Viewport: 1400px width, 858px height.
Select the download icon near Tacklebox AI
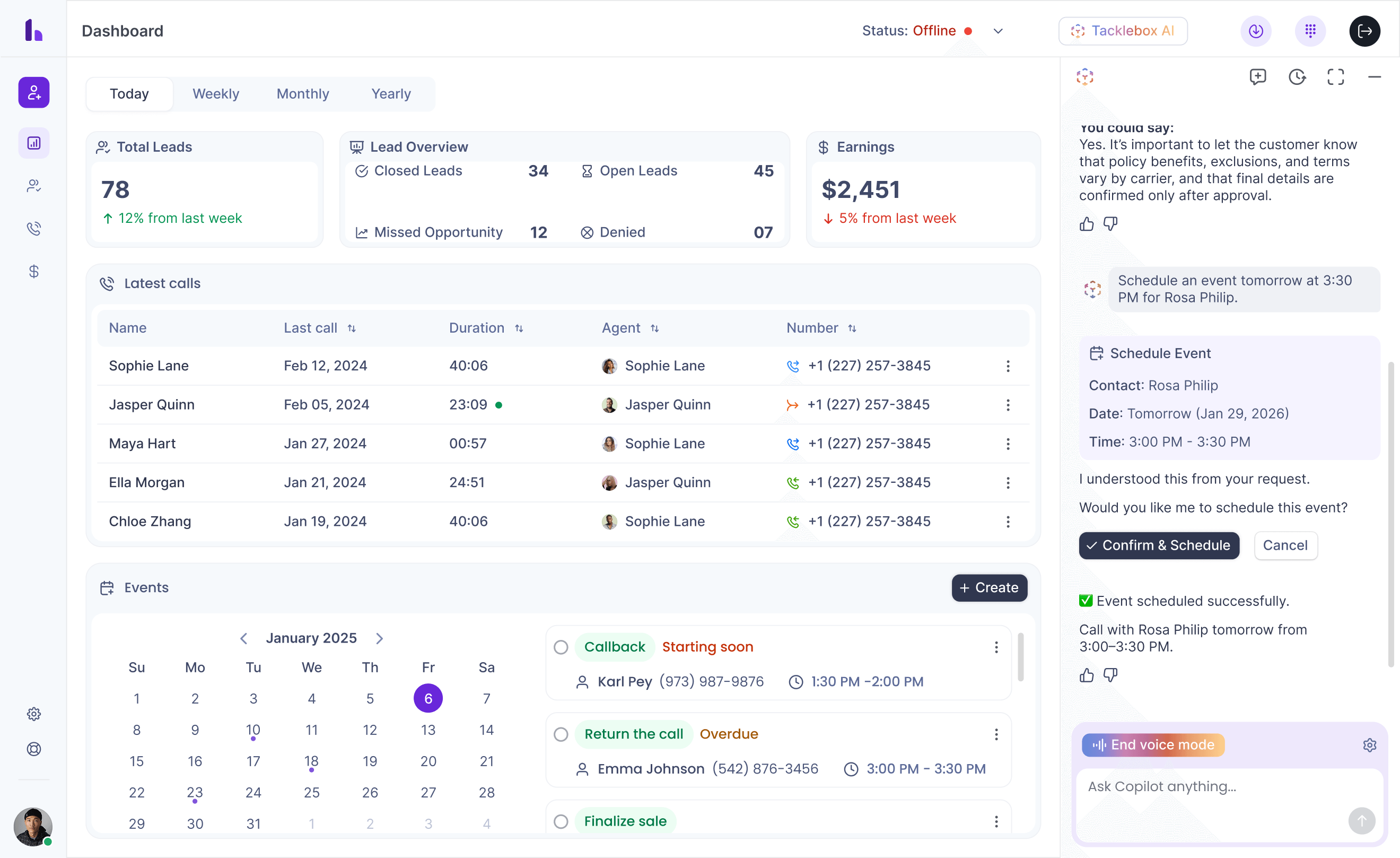click(1256, 31)
